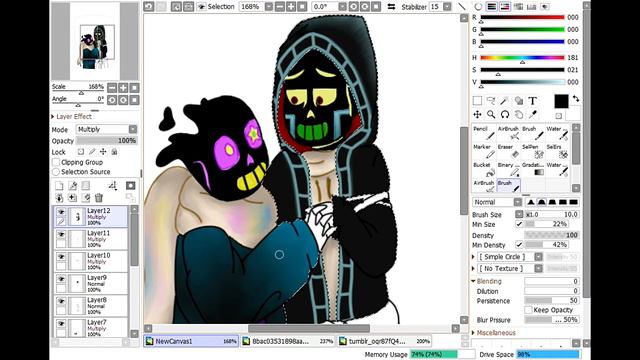
Task: Select the Lasso tool
Action: click(x=491, y=100)
